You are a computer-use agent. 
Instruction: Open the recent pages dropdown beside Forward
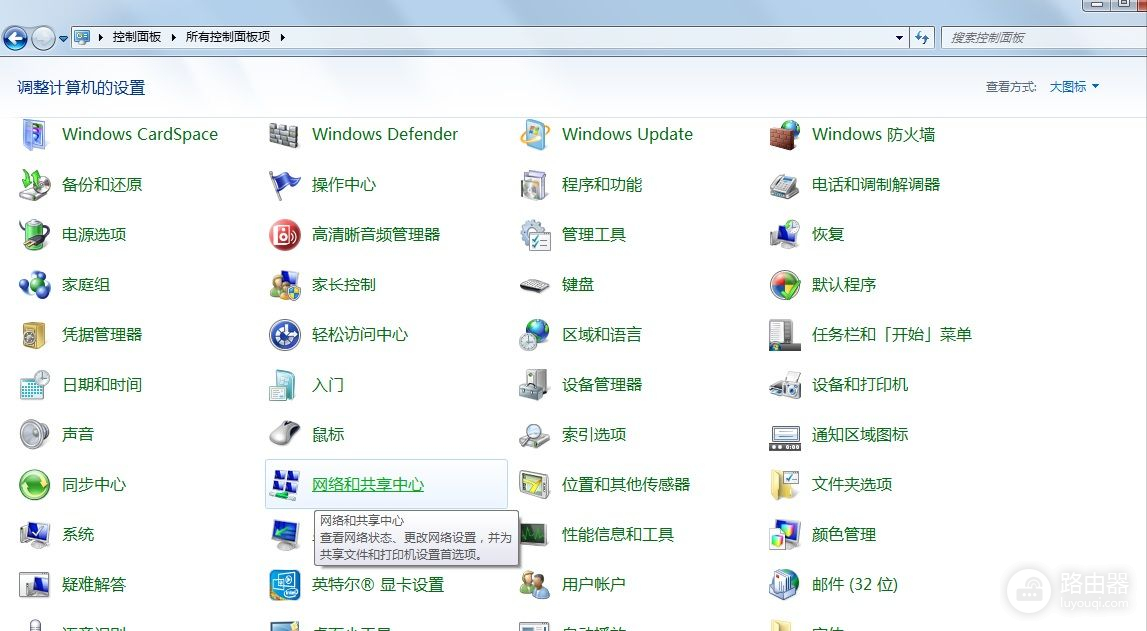(x=64, y=38)
